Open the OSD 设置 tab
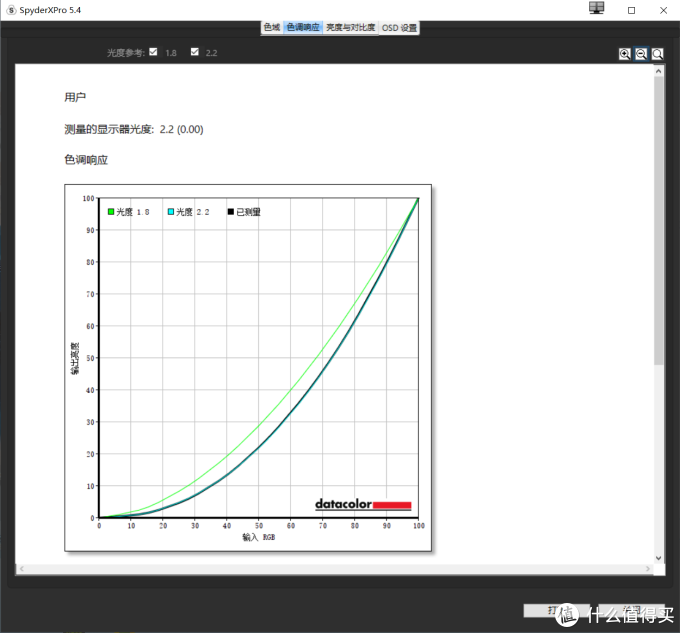This screenshot has width=680, height=633. [x=399, y=28]
